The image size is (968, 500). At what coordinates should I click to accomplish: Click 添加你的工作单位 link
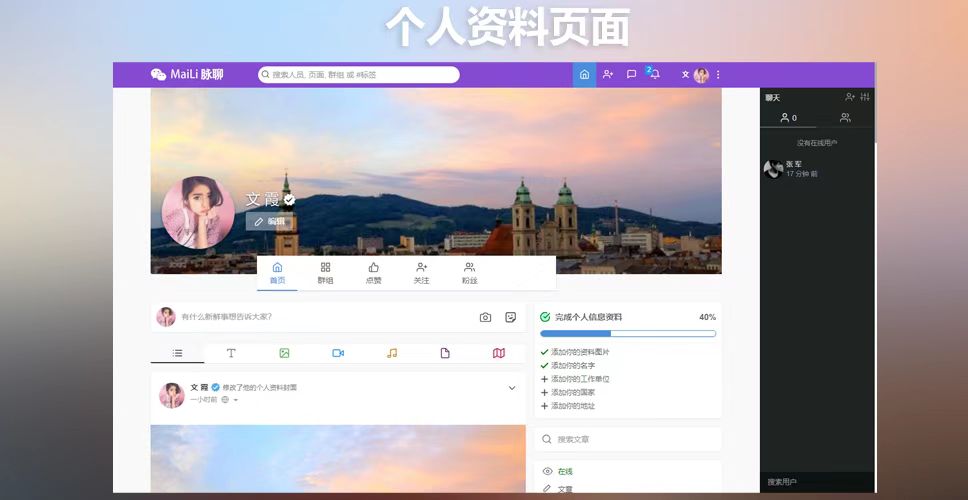579,379
